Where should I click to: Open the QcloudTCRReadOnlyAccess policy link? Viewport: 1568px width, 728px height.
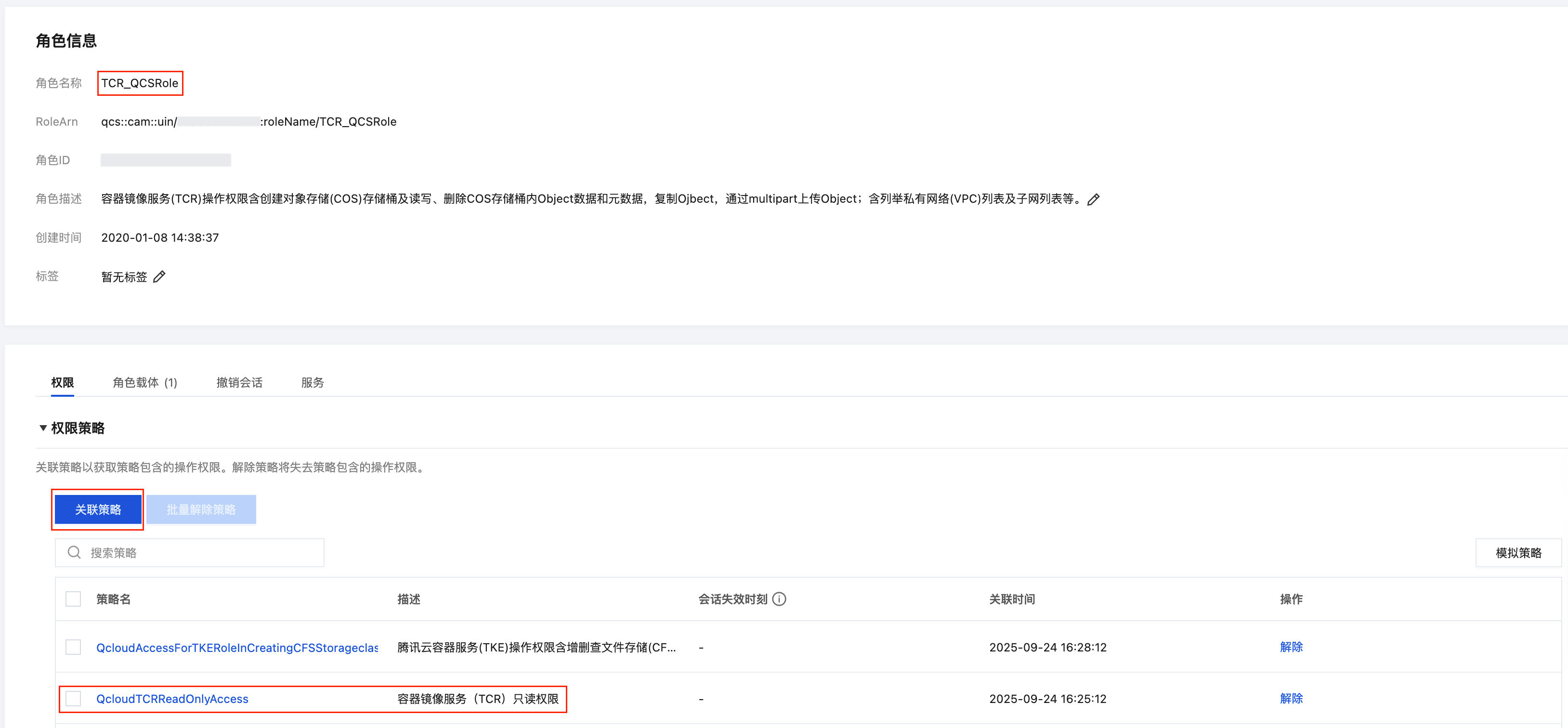[x=172, y=699]
